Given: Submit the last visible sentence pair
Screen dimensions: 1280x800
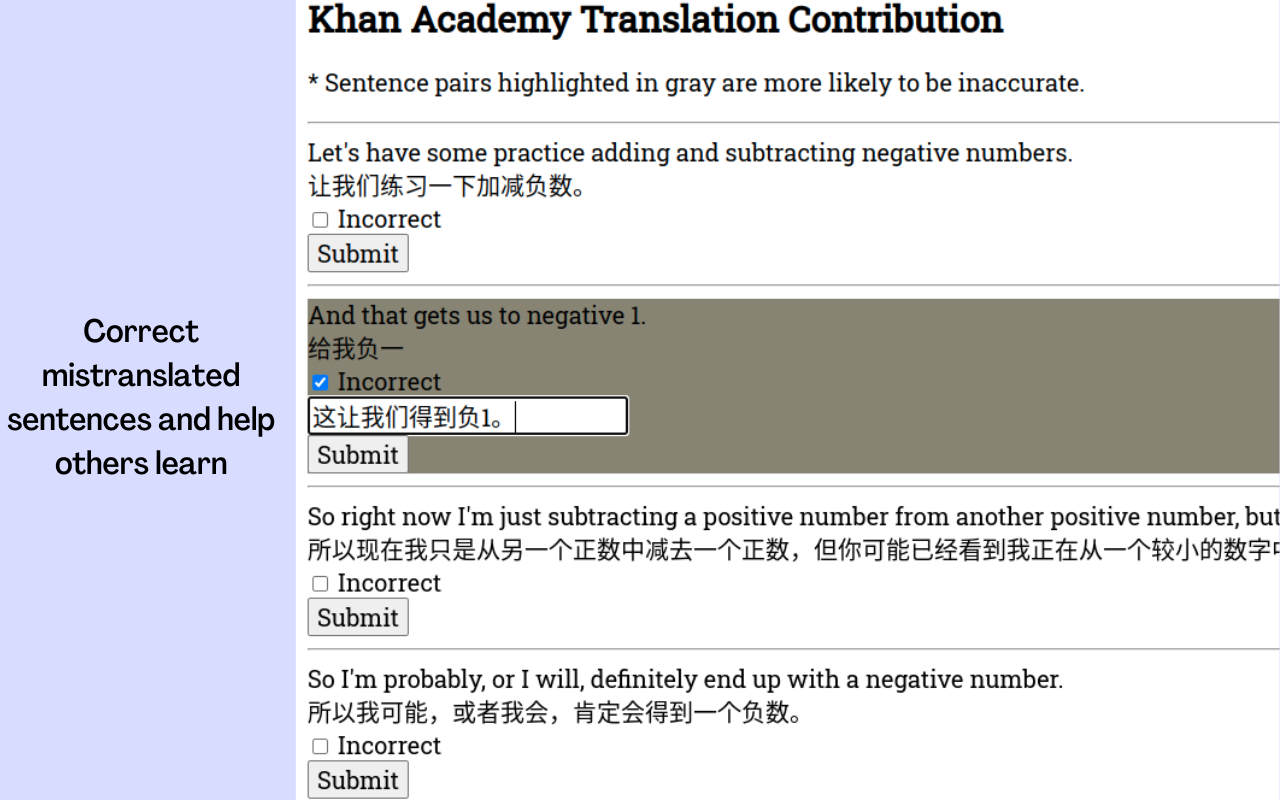Looking at the screenshot, I should [x=357, y=779].
